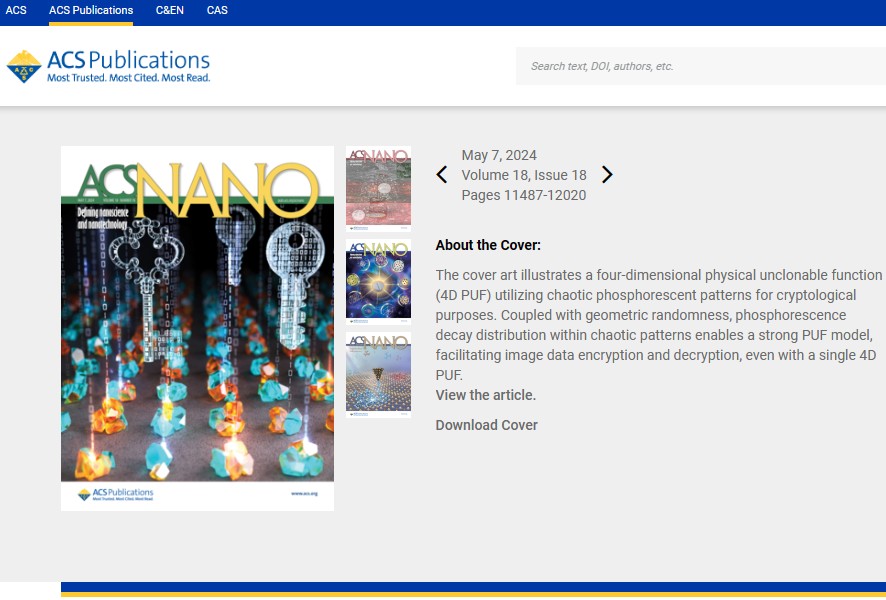Click the cover description paragraph
Screen dimensions: 886x600
click(x=659, y=325)
